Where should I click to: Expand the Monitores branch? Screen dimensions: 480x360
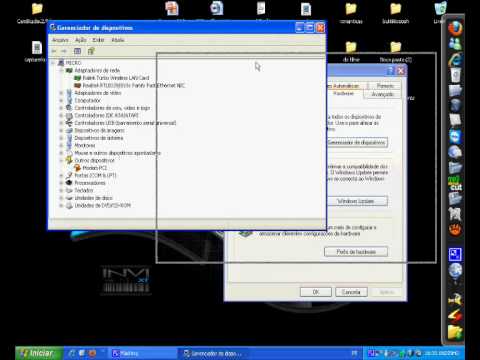coord(61,145)
